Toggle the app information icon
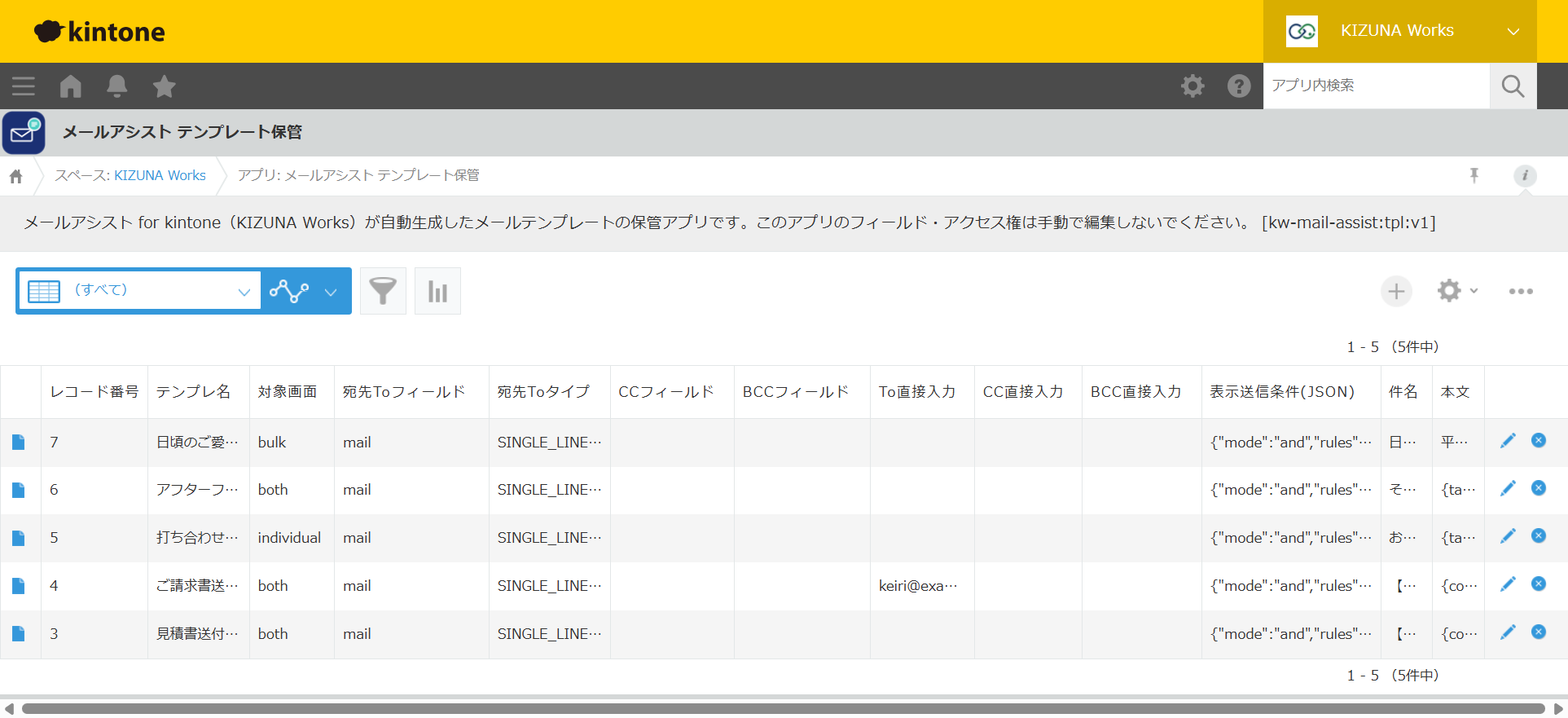 [x=1525, y=175]
